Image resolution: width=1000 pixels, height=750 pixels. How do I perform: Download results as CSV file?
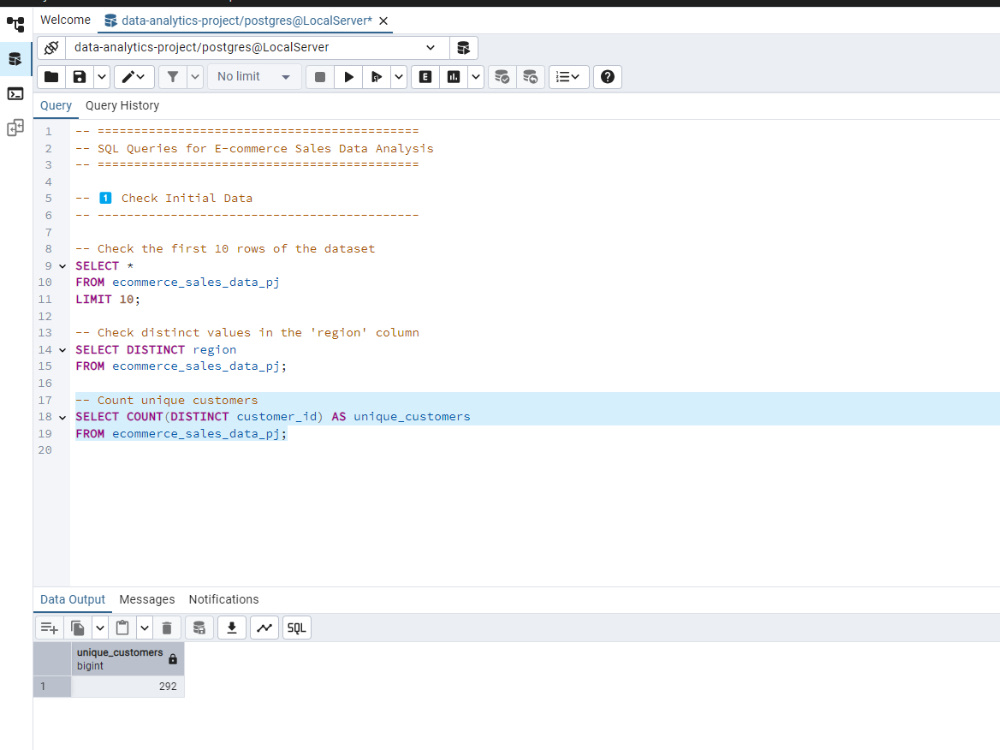232,628
